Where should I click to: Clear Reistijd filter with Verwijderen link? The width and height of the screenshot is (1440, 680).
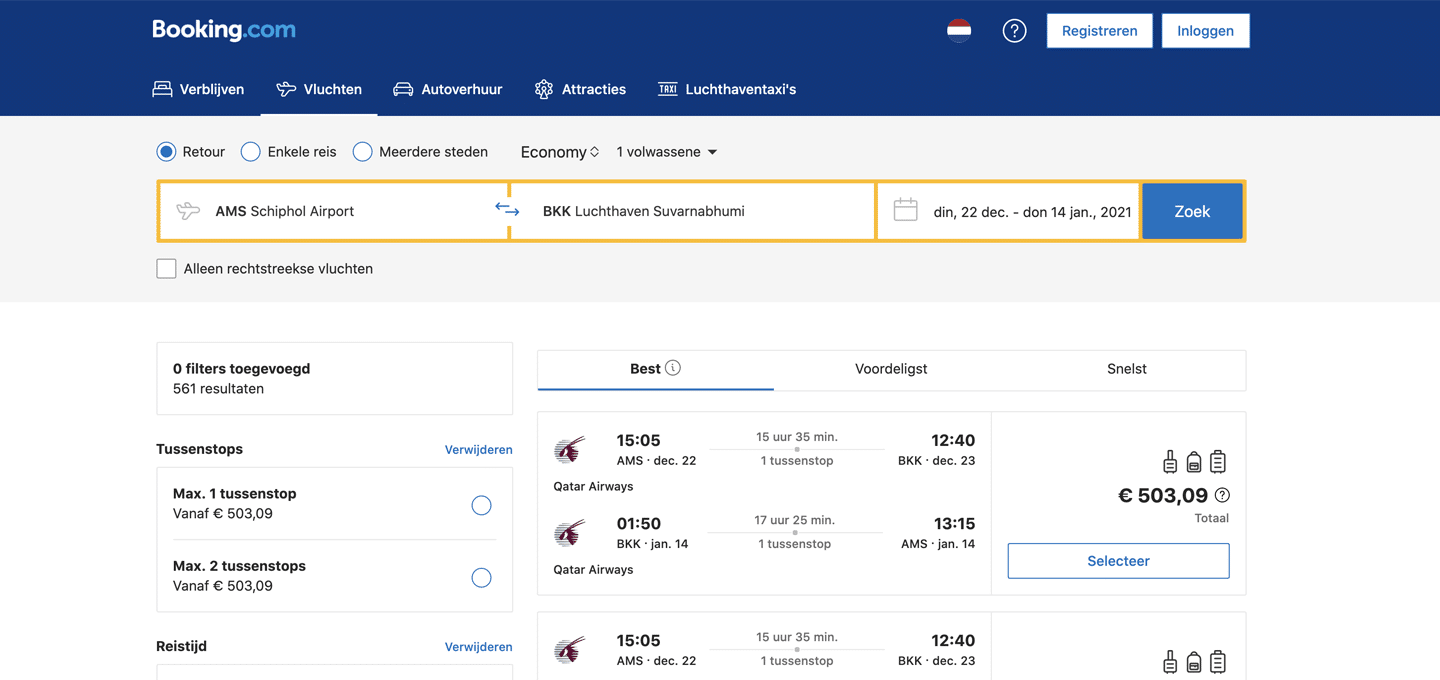click(478, 647)
